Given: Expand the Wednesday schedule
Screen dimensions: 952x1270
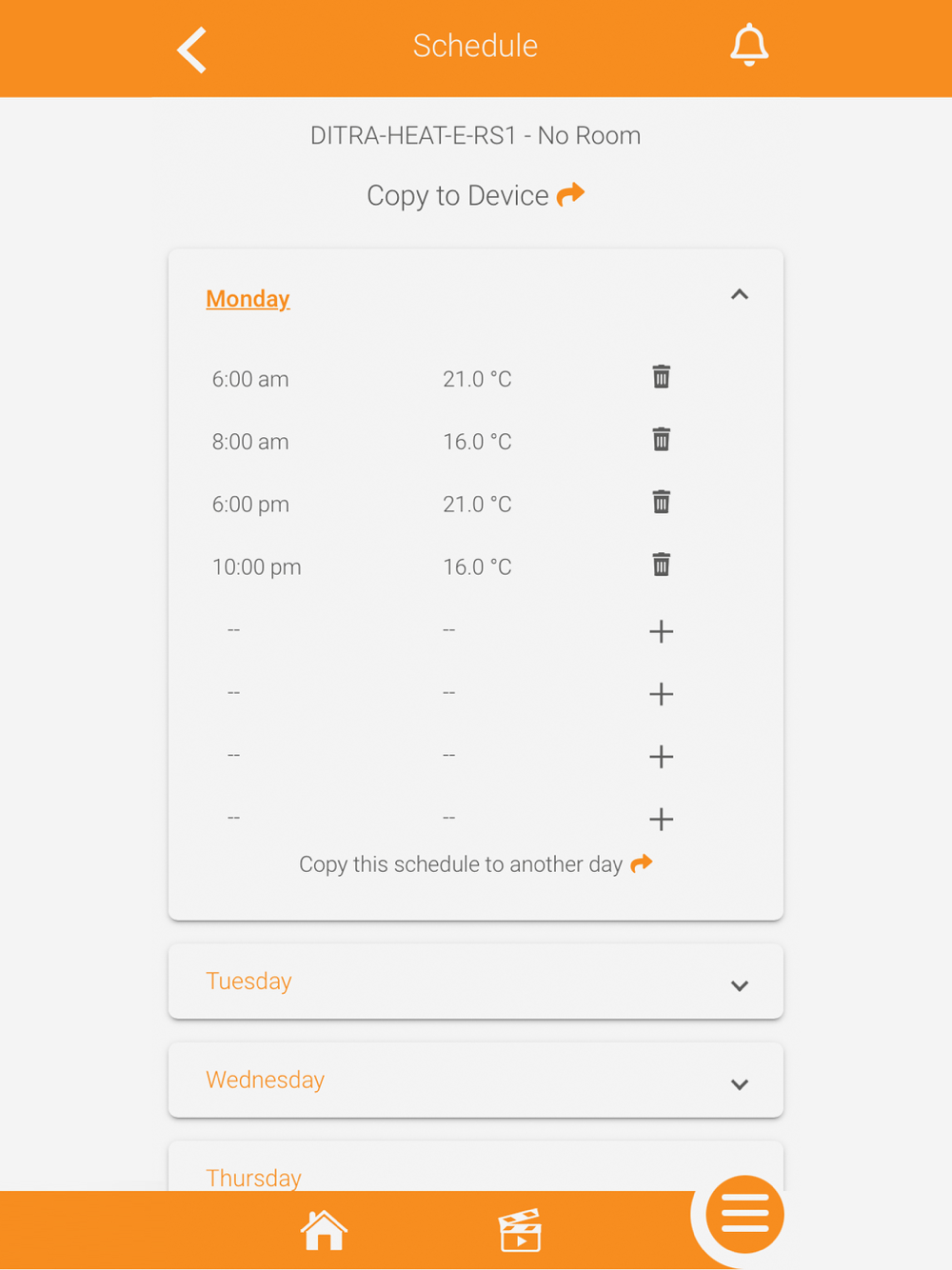Looking at the screenshot, I should [x=476, y=1081].
